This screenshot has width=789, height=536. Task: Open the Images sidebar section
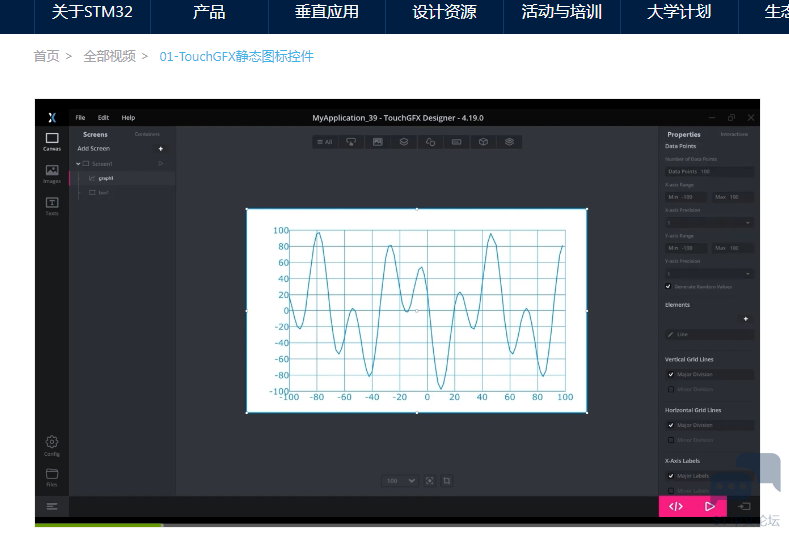click(x=52, y=174)
